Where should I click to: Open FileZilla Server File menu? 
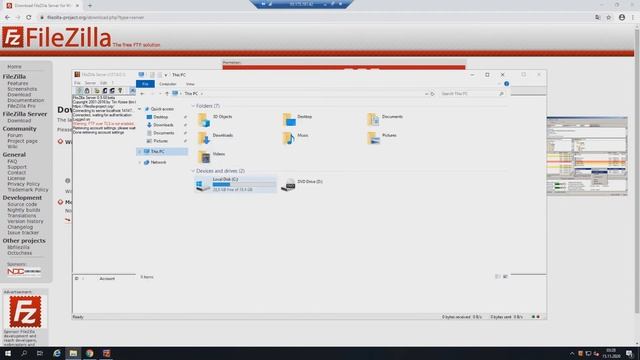pos(77,83)
